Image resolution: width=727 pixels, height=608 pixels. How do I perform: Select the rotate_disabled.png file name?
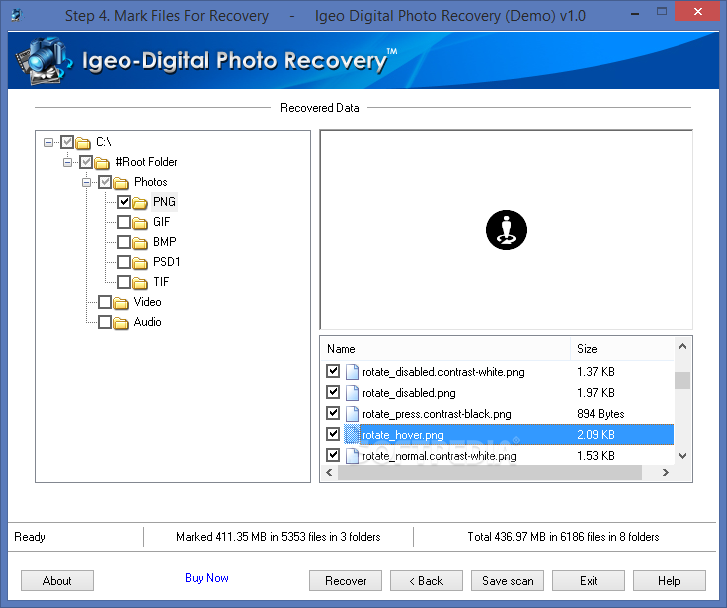click(x=408, y=393)
